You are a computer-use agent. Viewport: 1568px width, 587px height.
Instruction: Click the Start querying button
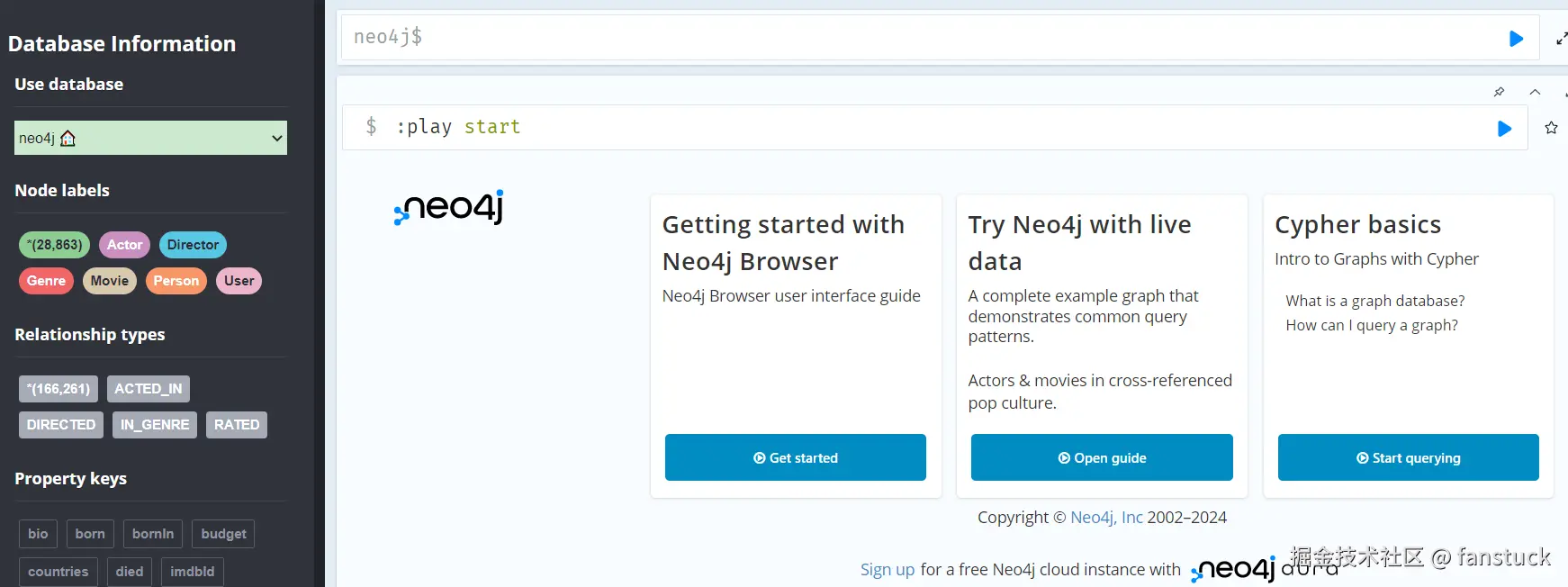coord(1408,457)
